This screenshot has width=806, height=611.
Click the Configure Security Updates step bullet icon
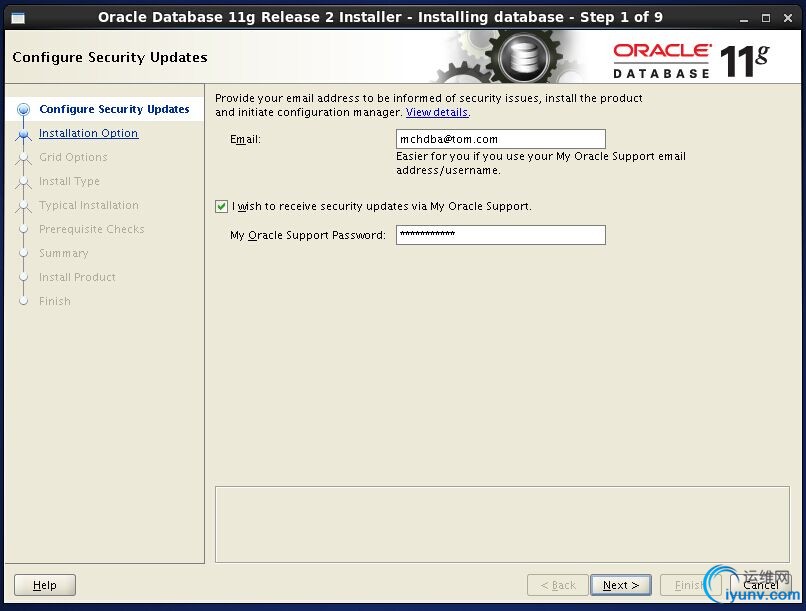[23, 109]
